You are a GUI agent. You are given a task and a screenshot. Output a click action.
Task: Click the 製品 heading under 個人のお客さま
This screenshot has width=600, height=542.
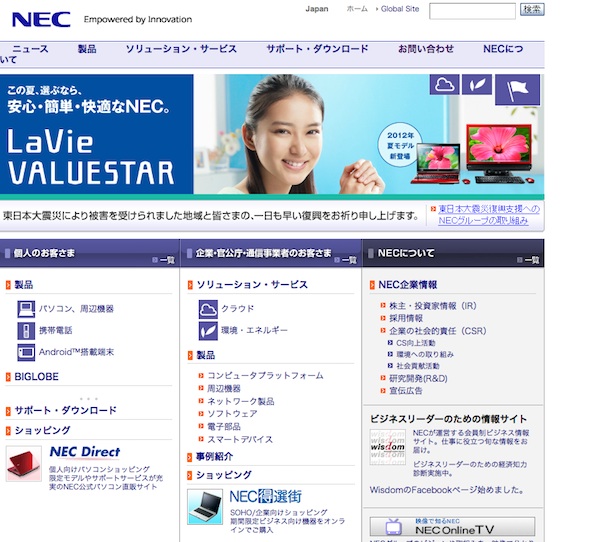coord(24,285)
